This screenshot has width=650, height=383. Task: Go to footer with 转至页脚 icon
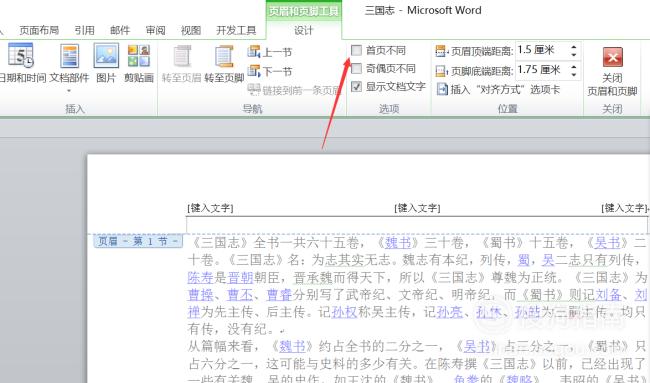click(x=224, y=56)
